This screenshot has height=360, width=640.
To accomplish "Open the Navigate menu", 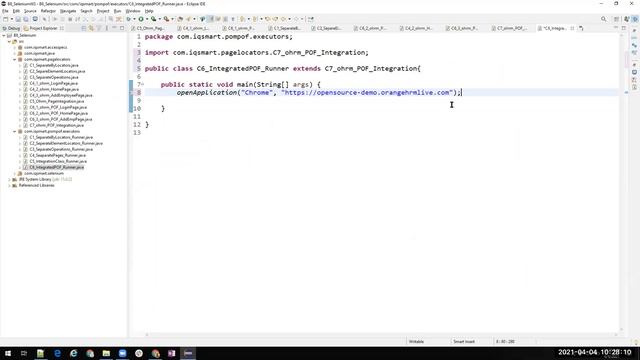I will tap(68, 11).
